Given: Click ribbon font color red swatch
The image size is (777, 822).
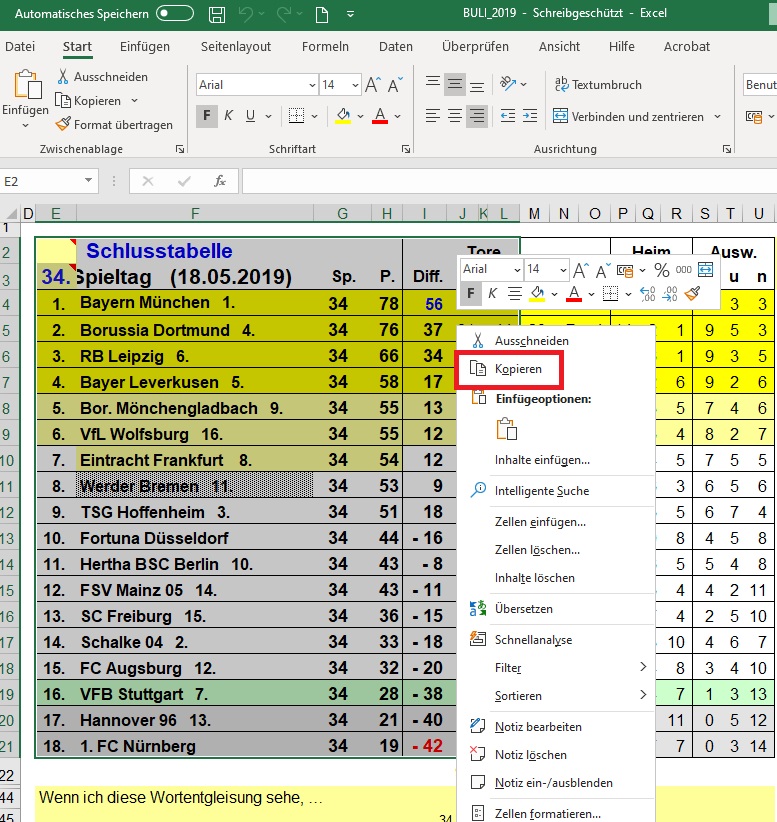Looking at the screenshot, I should [380, 116].
